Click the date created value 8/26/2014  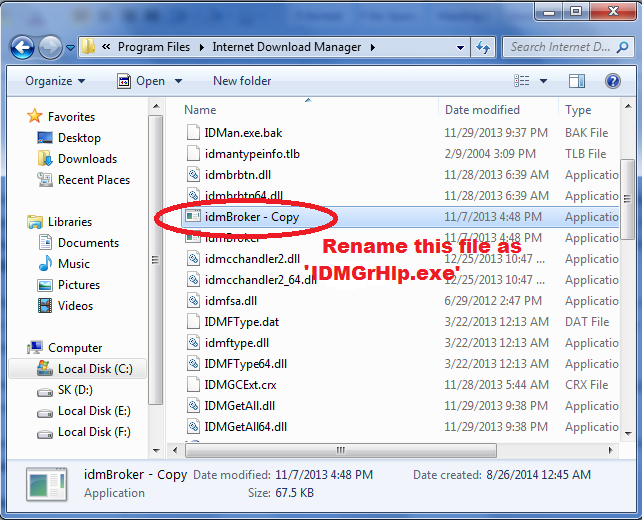tap(538, 475)
